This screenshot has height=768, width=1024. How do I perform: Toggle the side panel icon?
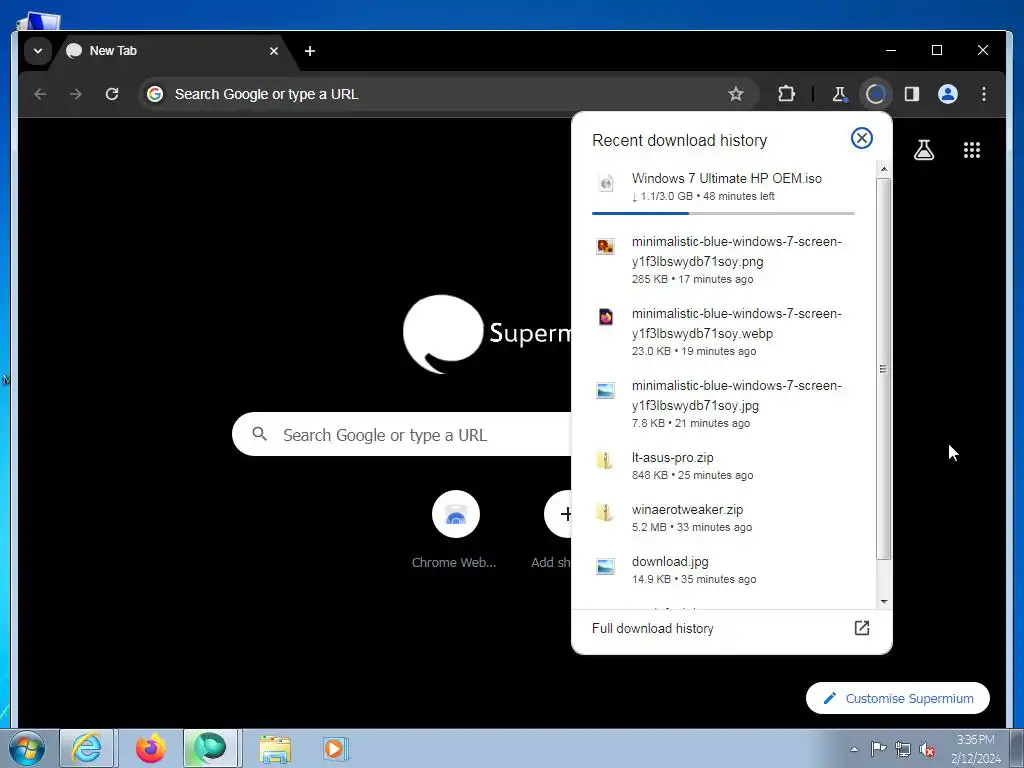click(x=912, y=94)
